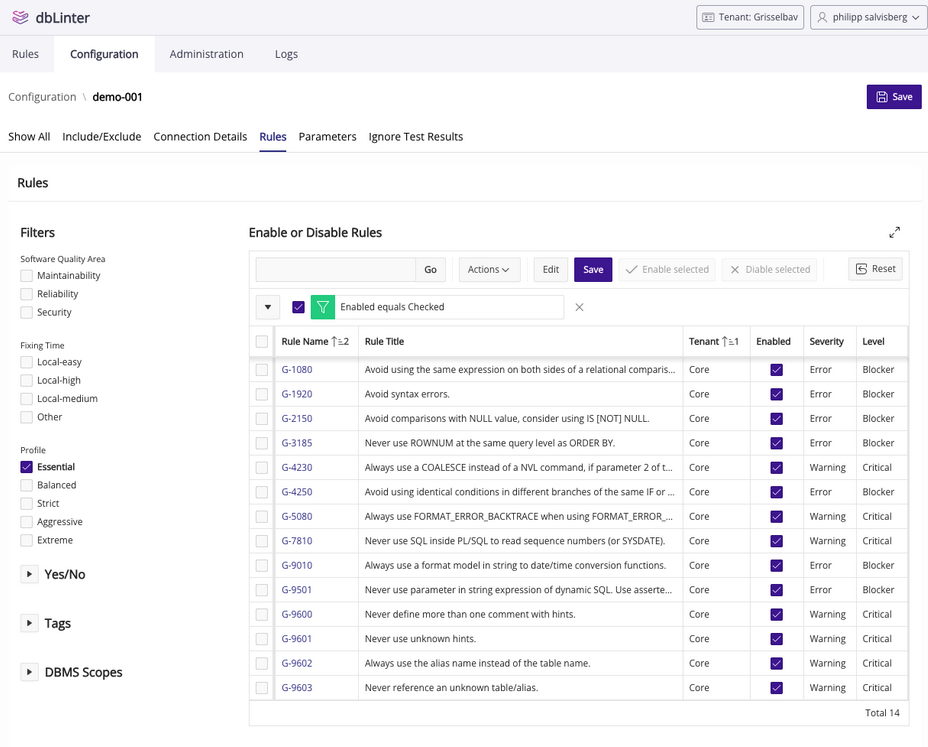The height and width of the screenshot is (747, 928).
Task: Open the Tenant: Grisselbav selector
Action: click(749, 17)
